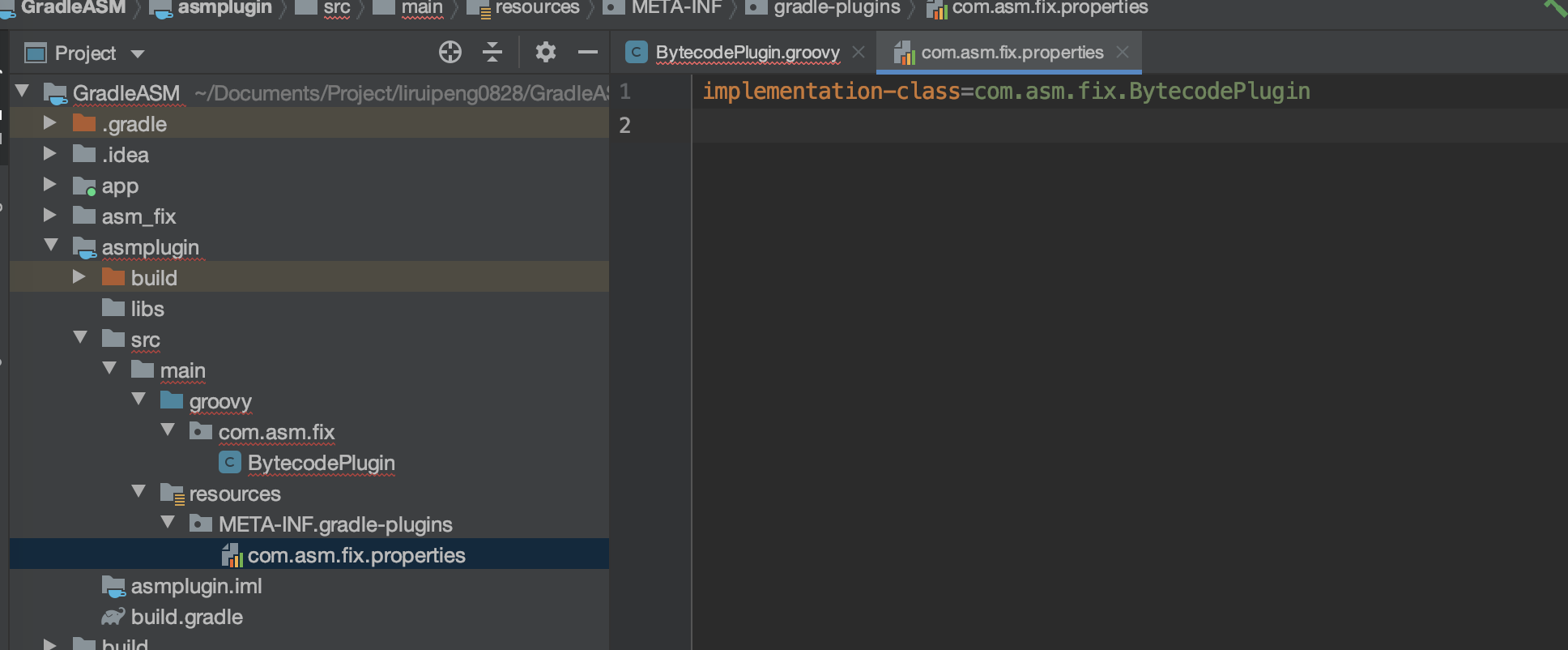1568x650 pixels.
Task: Click the gradle-plugins breadcrumb
Action: point(837,8)
